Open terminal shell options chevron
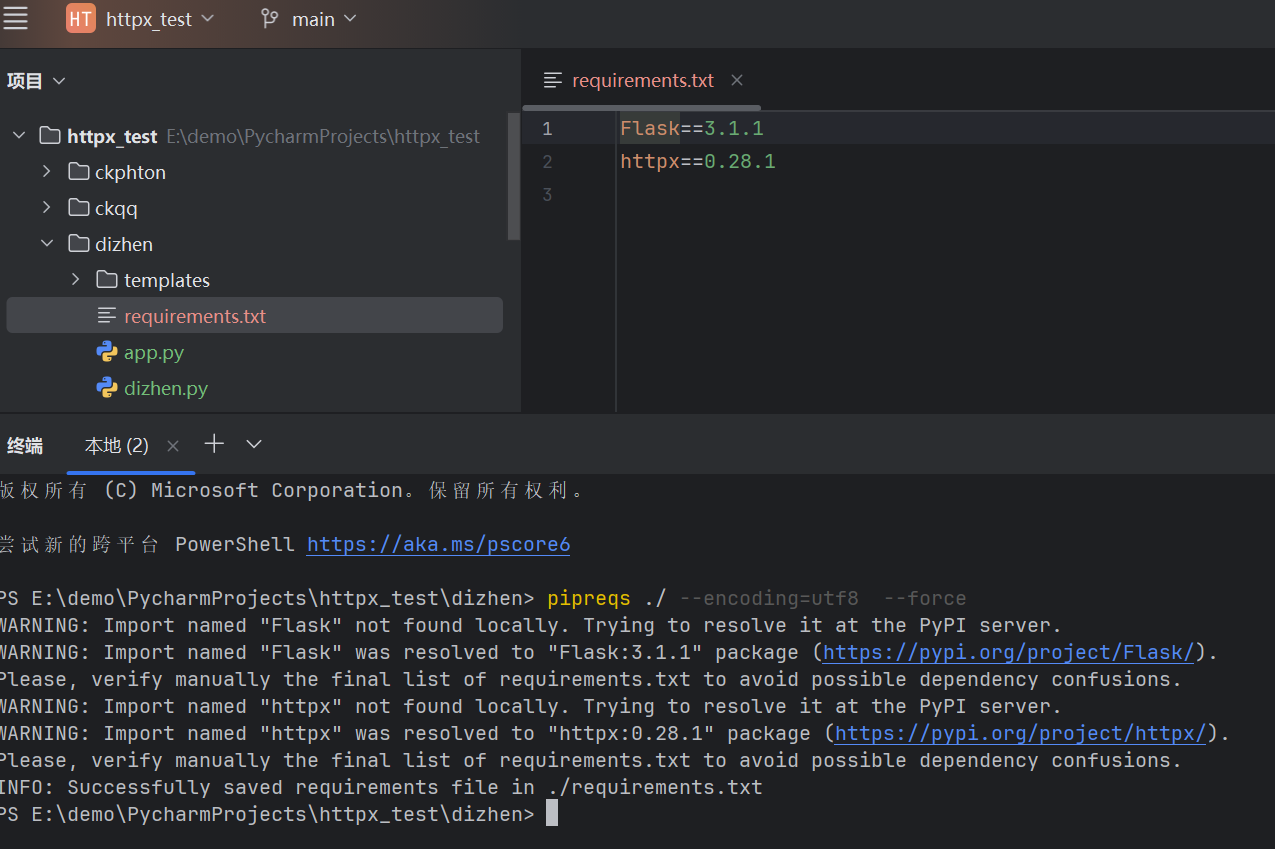 coord(254,444)
